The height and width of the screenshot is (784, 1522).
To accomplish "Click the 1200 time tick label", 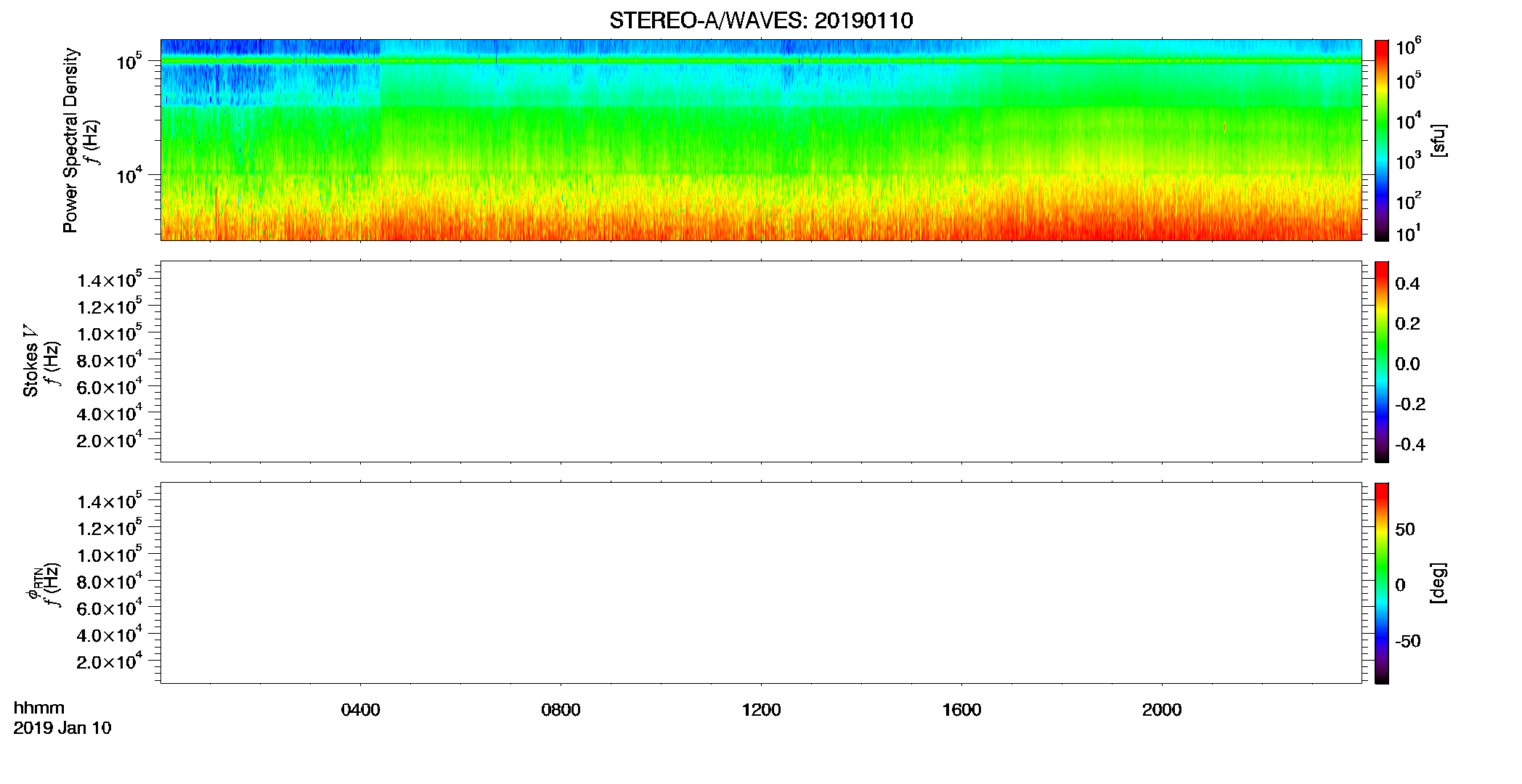I will (761, 710).
